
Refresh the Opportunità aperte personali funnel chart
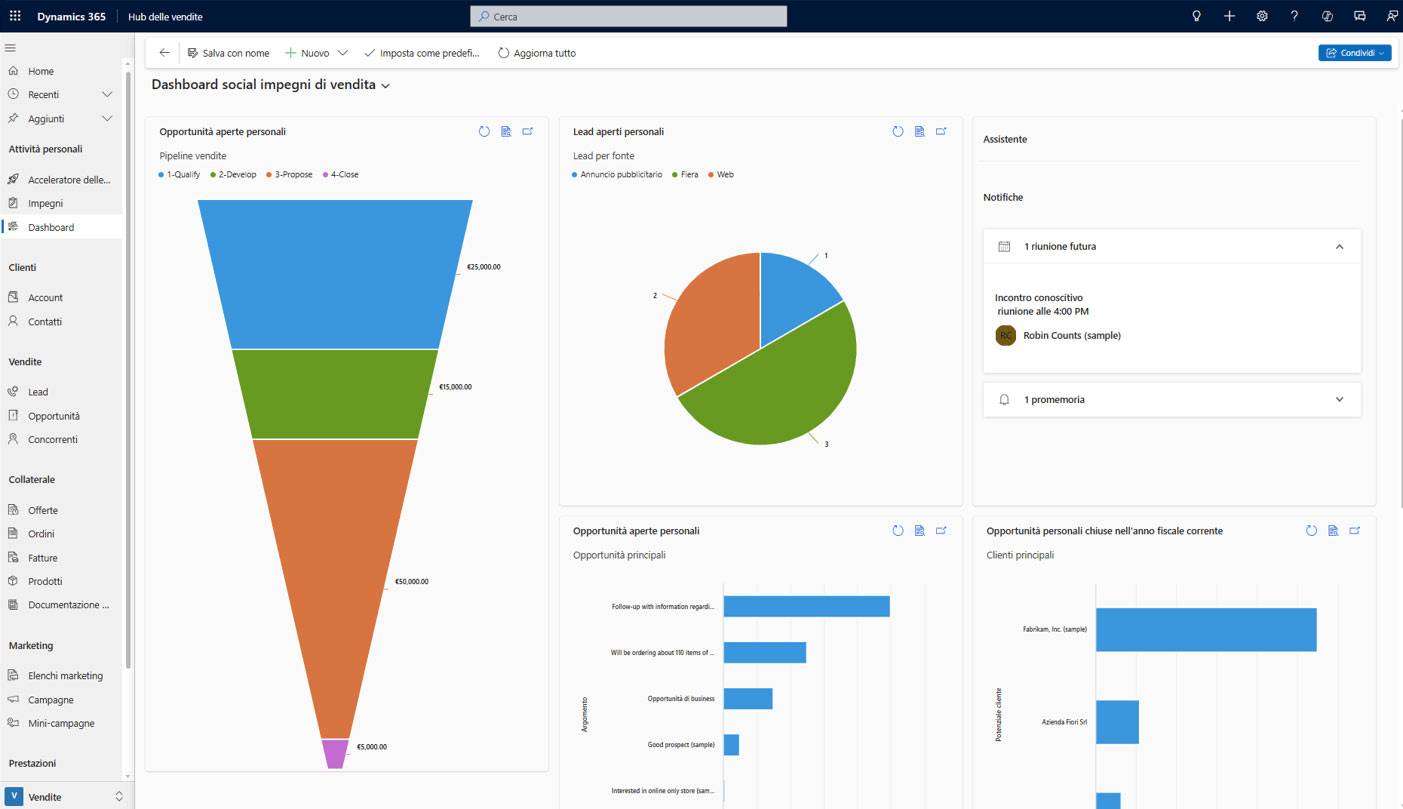(x=484, y=131)
